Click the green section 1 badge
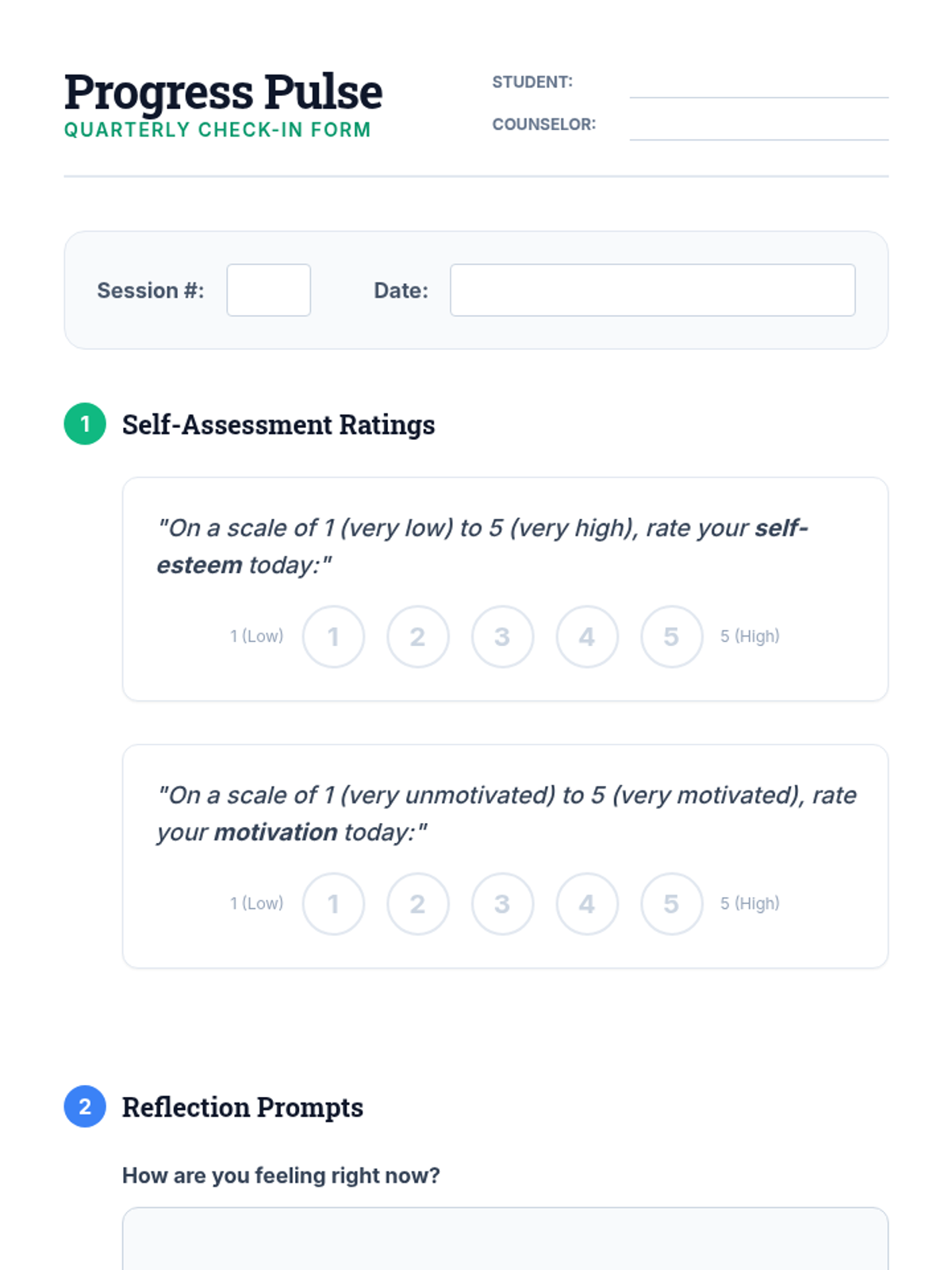 coord(85,424)
